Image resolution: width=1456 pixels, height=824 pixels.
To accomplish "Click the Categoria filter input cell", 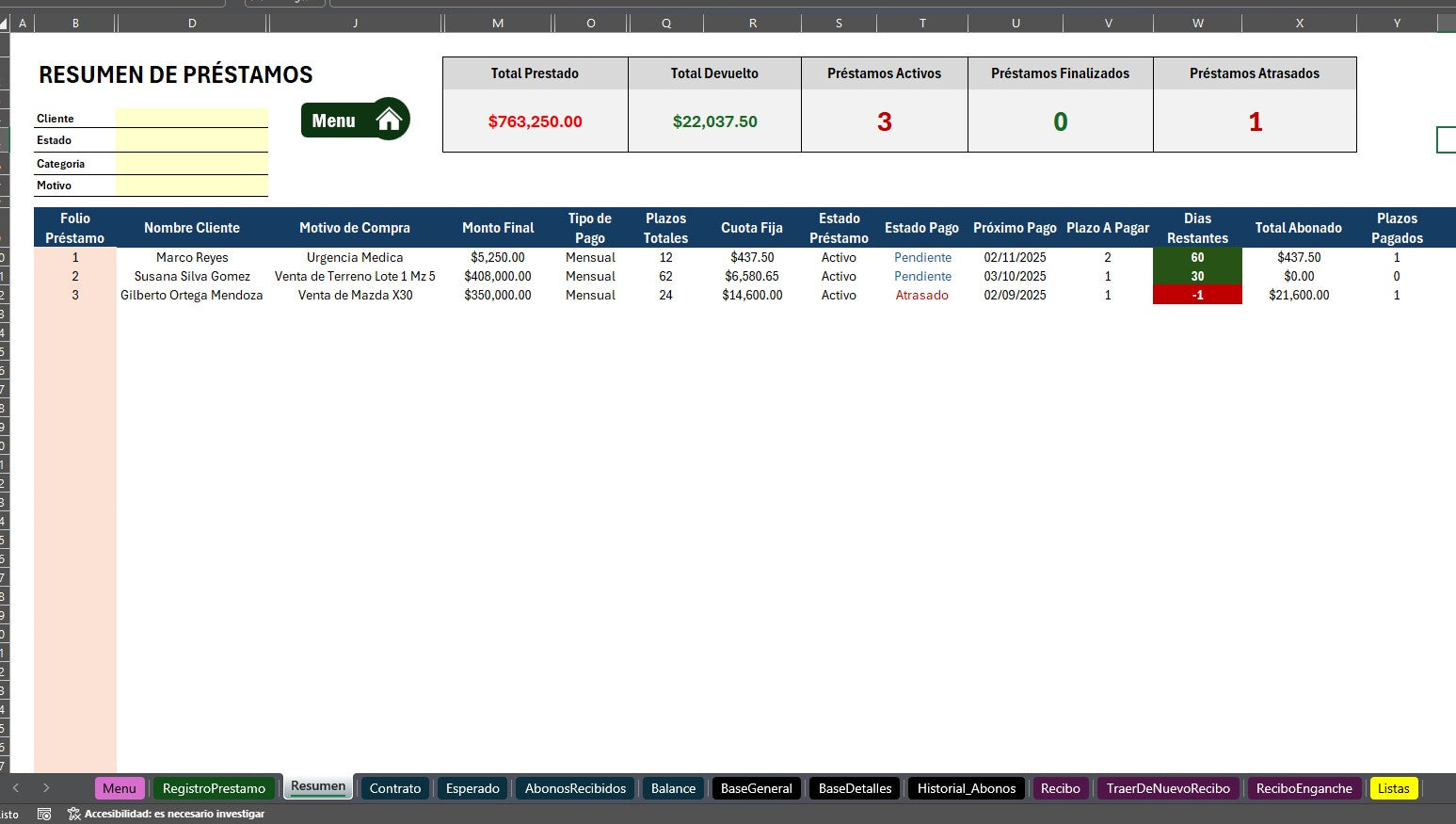I will coord(192,164).
